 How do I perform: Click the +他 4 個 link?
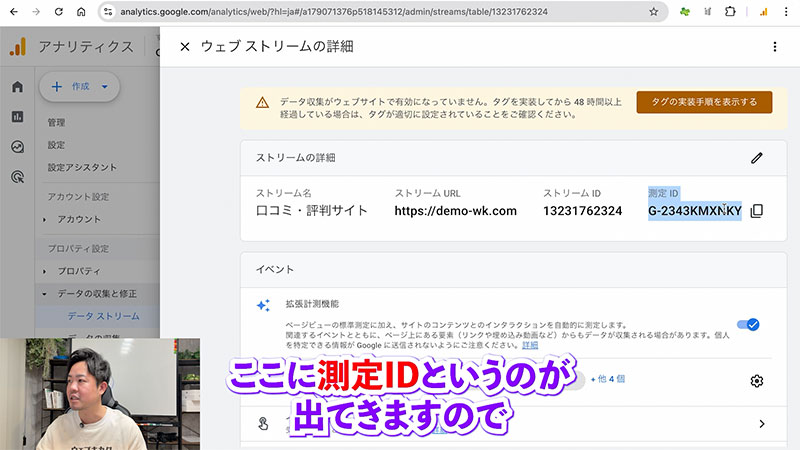[x=607, y=379]
